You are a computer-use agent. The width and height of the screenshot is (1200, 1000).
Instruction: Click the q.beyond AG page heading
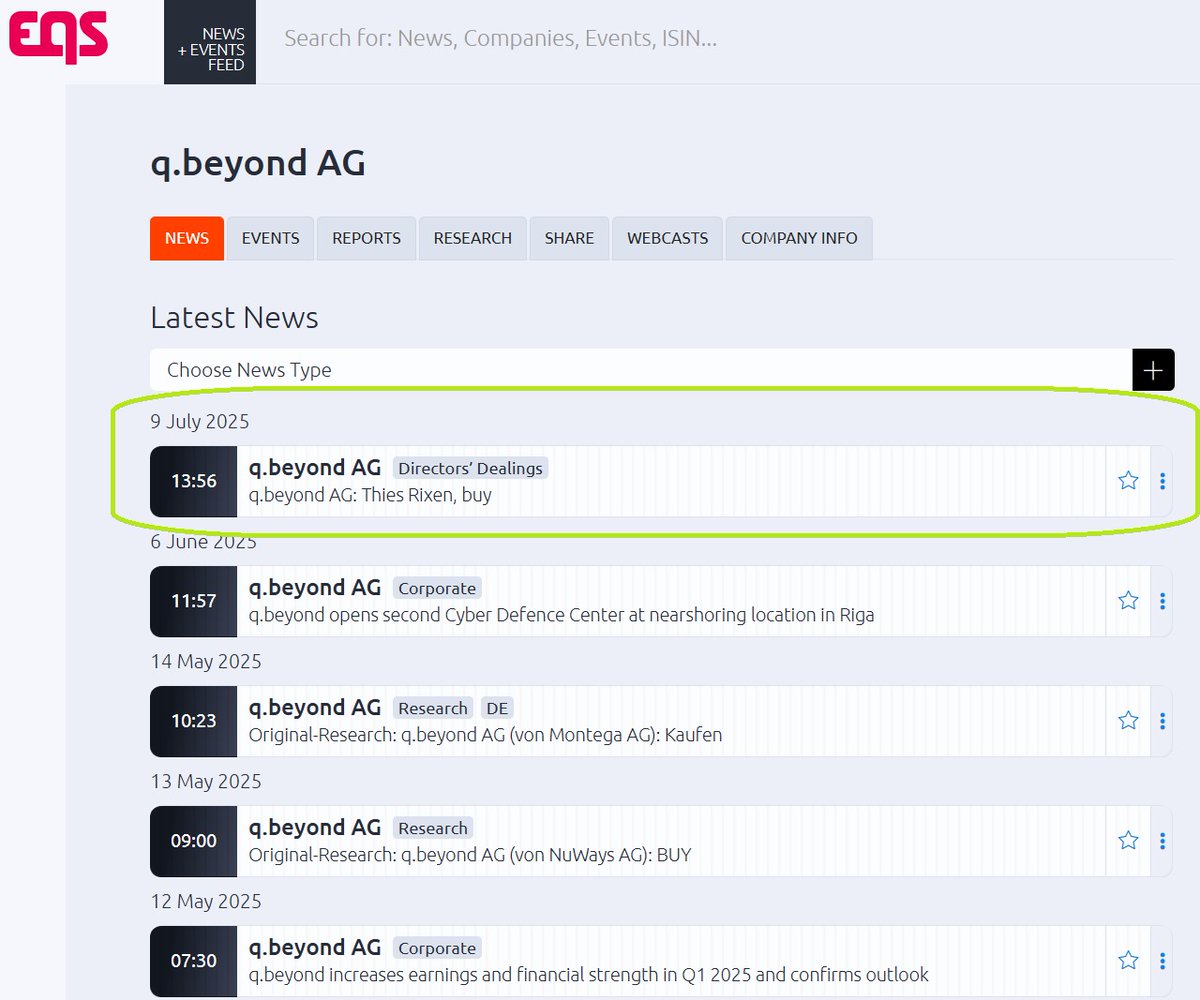coord(258,163)
